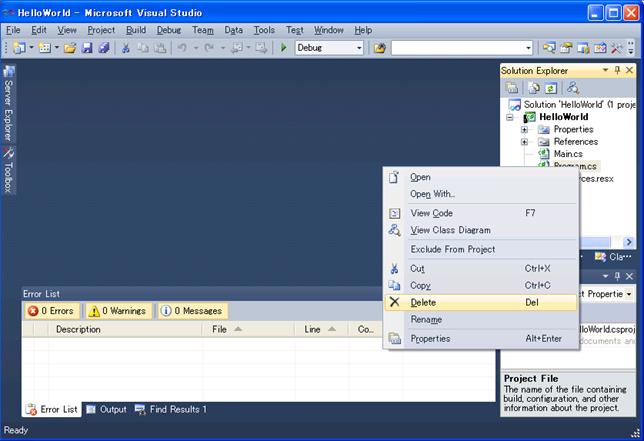Choose Open With... in the context menu
Image resolution: width=644 pixels, height=441 pixels.
[x=481, y=194]
